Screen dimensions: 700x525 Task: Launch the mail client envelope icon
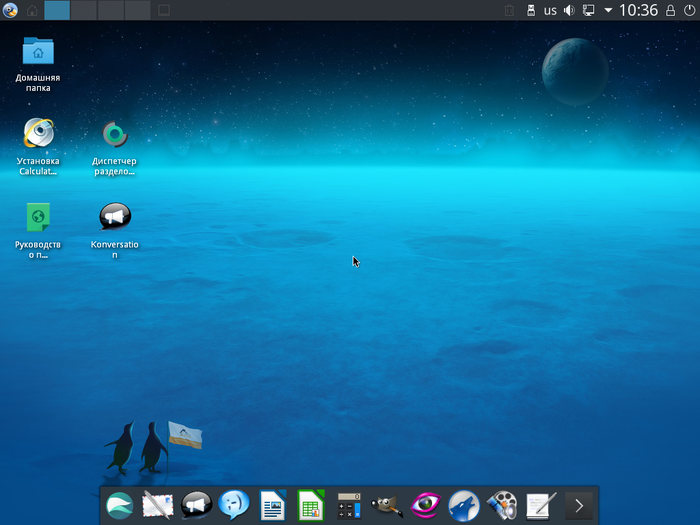158,505
